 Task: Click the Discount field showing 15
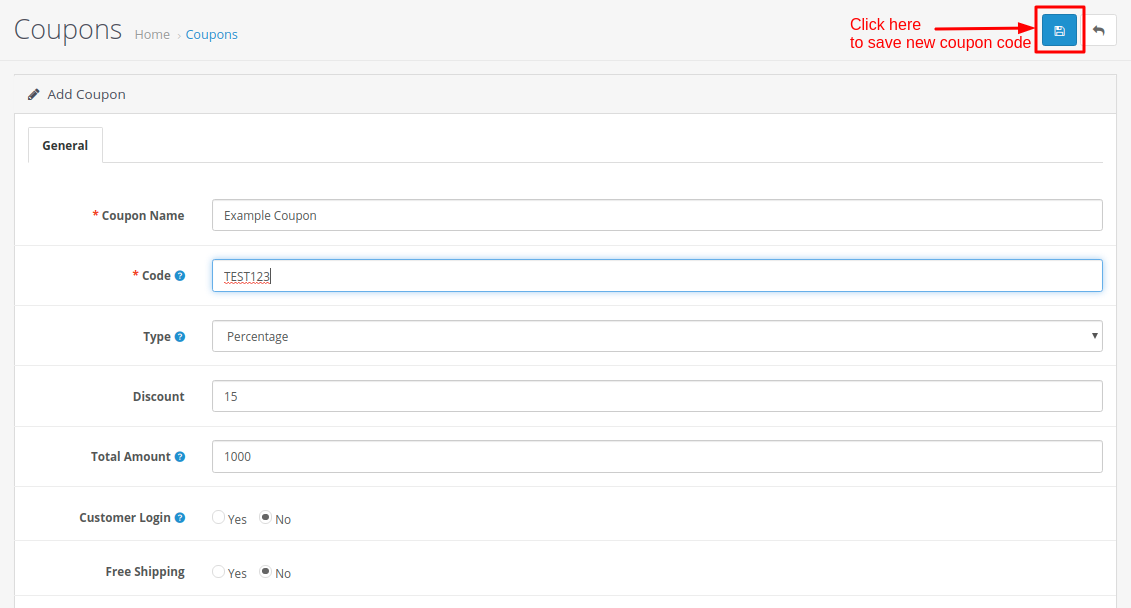657,396
